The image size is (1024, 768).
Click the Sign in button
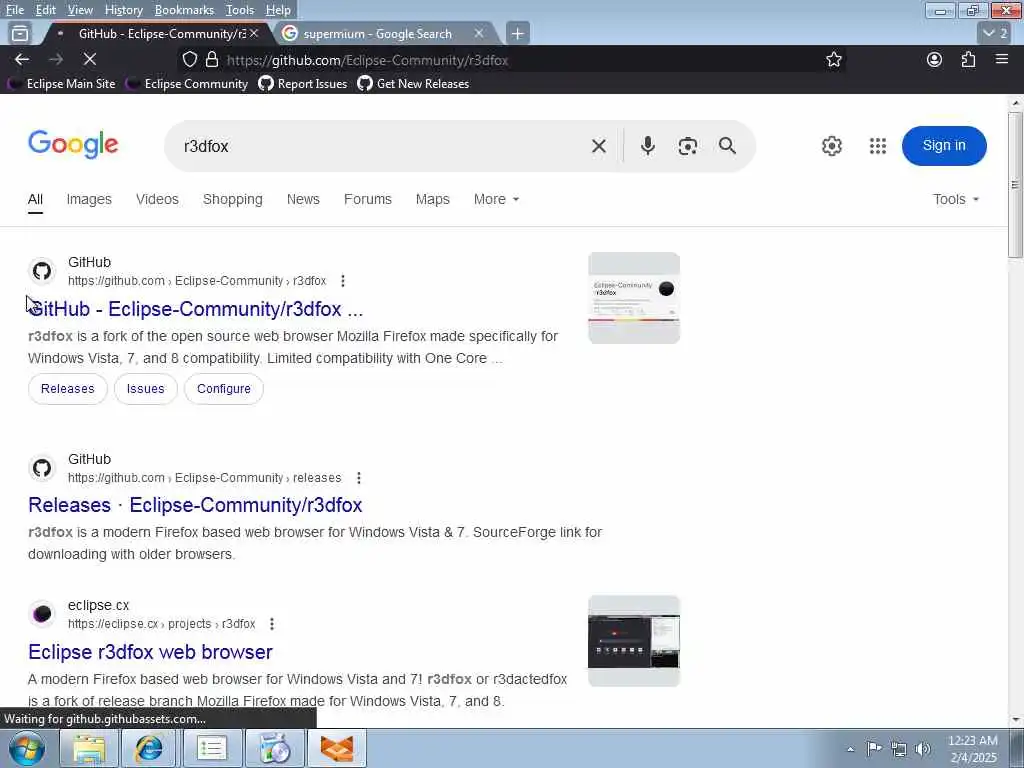(944, 146)
